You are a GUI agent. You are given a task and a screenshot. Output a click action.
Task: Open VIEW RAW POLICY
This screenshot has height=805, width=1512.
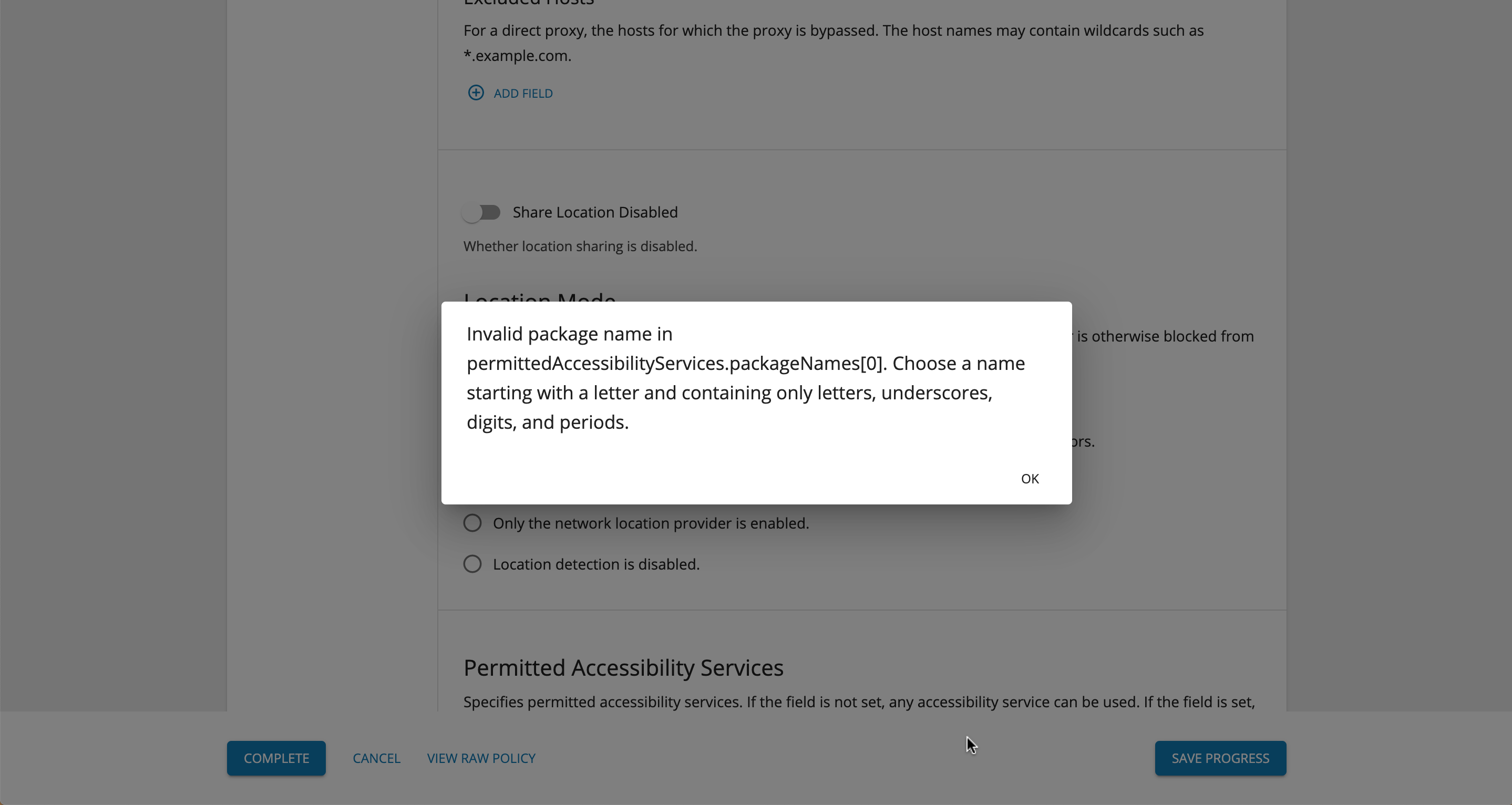[481, 758]
